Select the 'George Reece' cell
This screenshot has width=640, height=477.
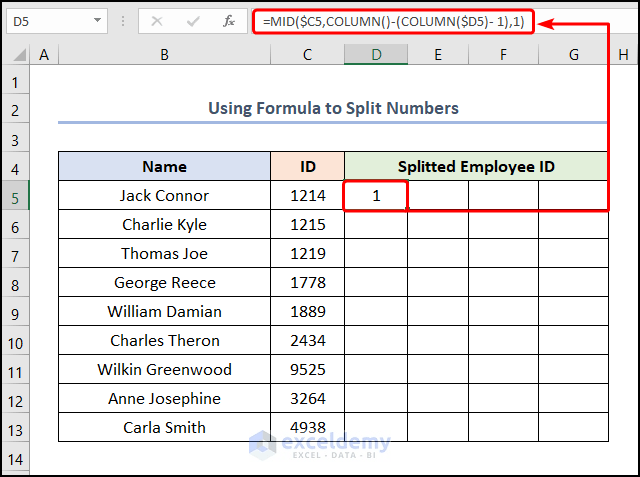coord(164,282)
